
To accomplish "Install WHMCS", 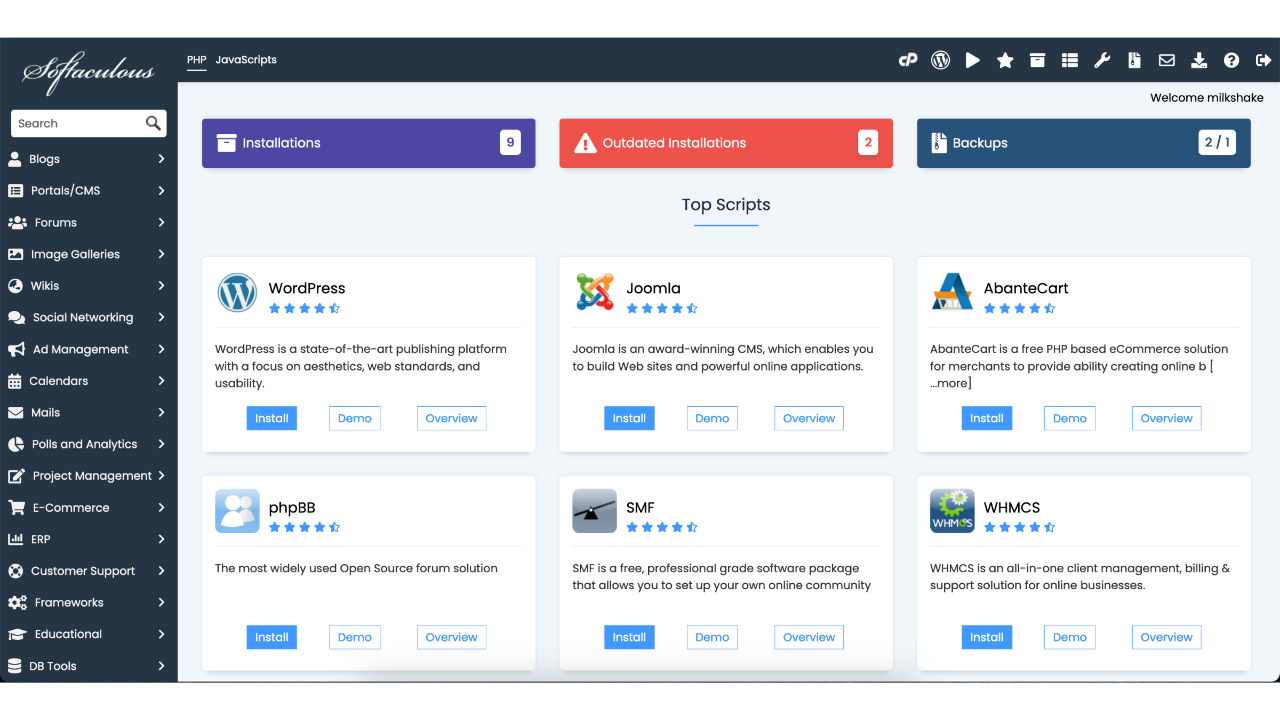I will click(x=987, y=637).
